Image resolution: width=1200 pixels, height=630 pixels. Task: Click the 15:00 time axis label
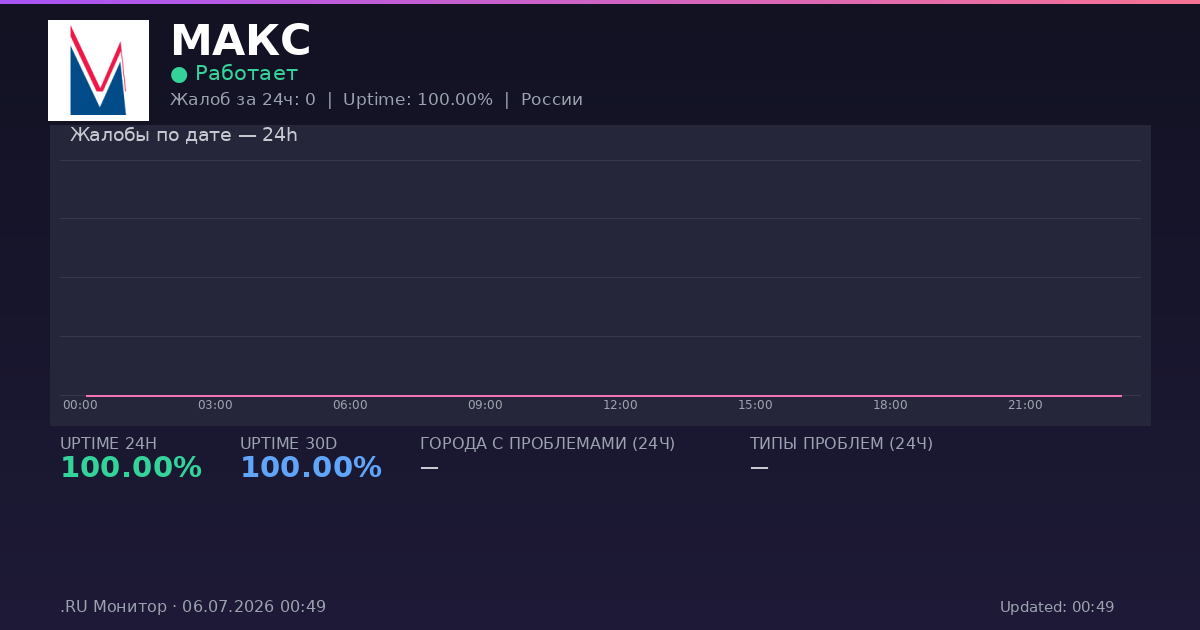755,405
